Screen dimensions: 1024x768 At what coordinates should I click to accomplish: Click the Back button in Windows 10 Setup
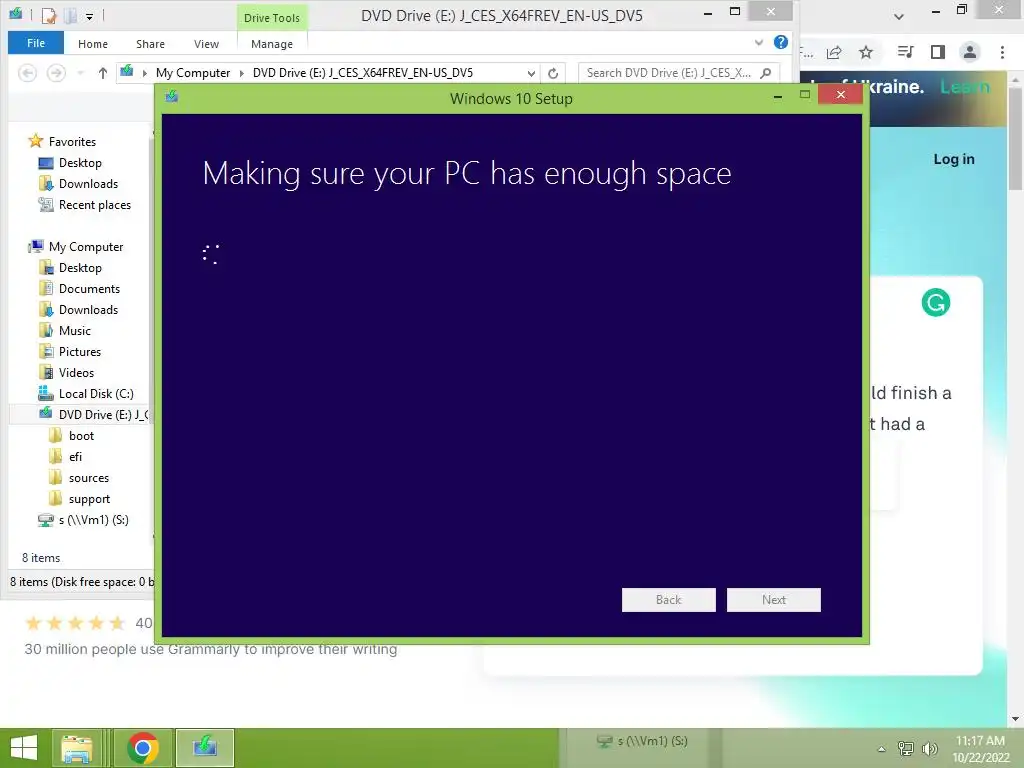[668, 600]
